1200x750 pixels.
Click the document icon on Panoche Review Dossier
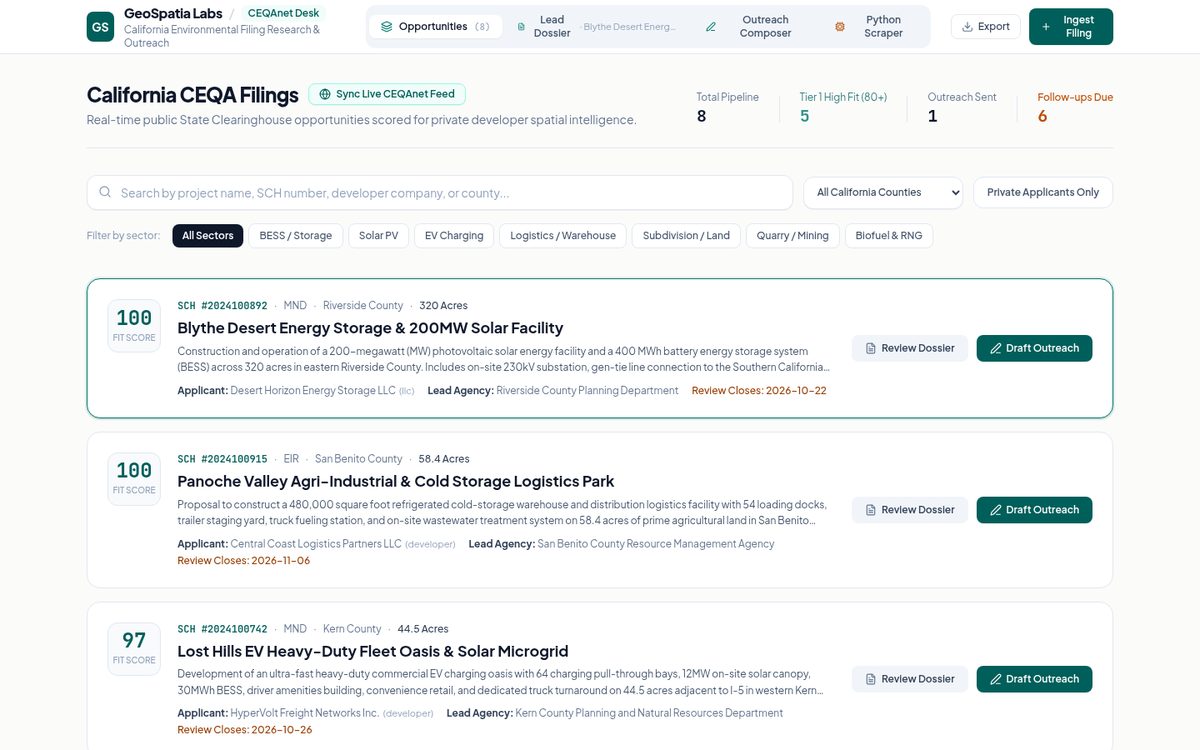(871, 510)
